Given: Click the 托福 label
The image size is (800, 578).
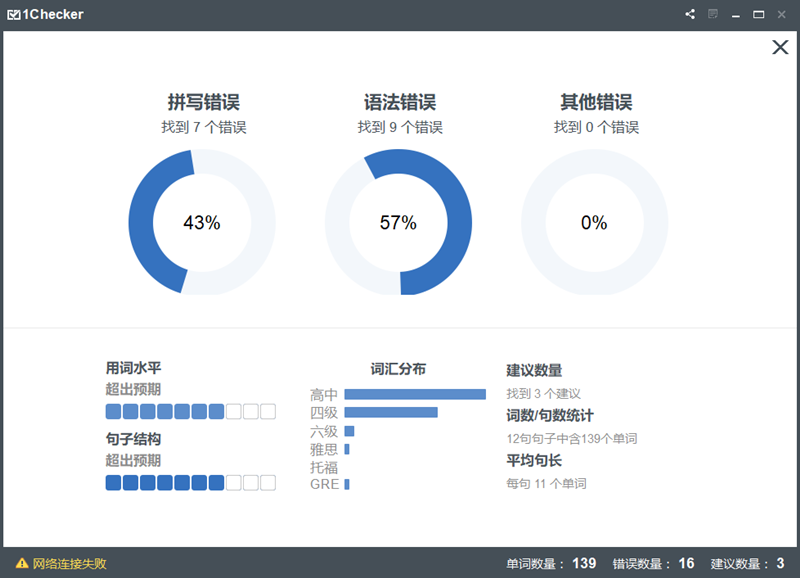Looking at the screenshot, I should click(324, 467).
